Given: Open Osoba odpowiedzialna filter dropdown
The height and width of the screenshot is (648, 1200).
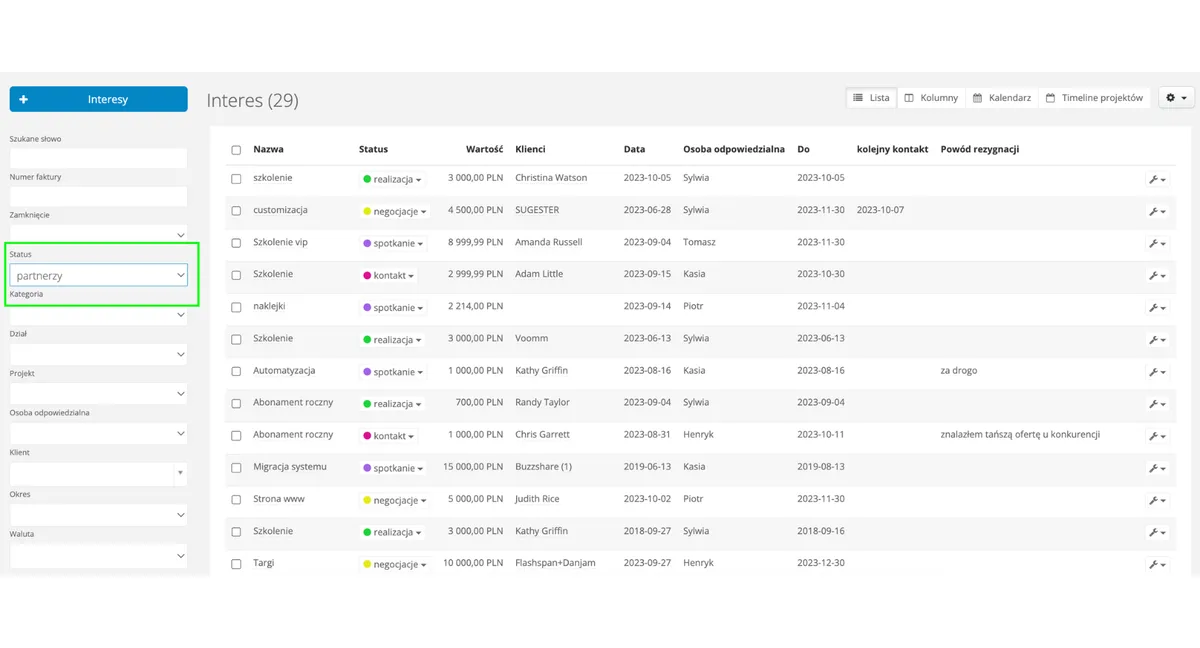Looking at the screenshot, I should pos(99,434).
